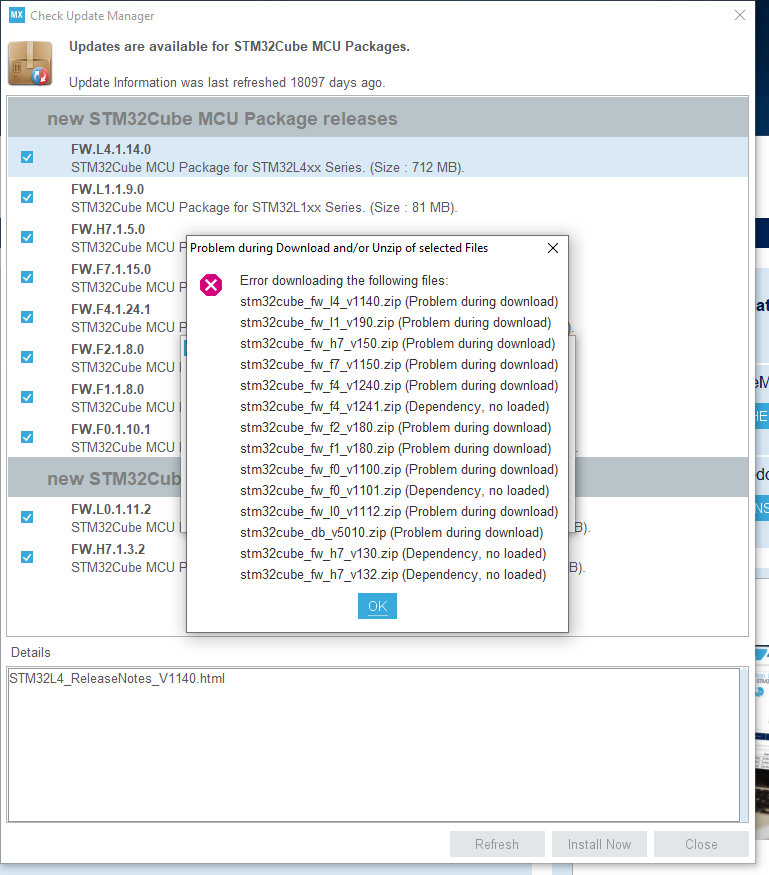Click OK in the download error dialog
Viewport: 769px width, 875px height.
pyautogui.click(x=377, y=606)
